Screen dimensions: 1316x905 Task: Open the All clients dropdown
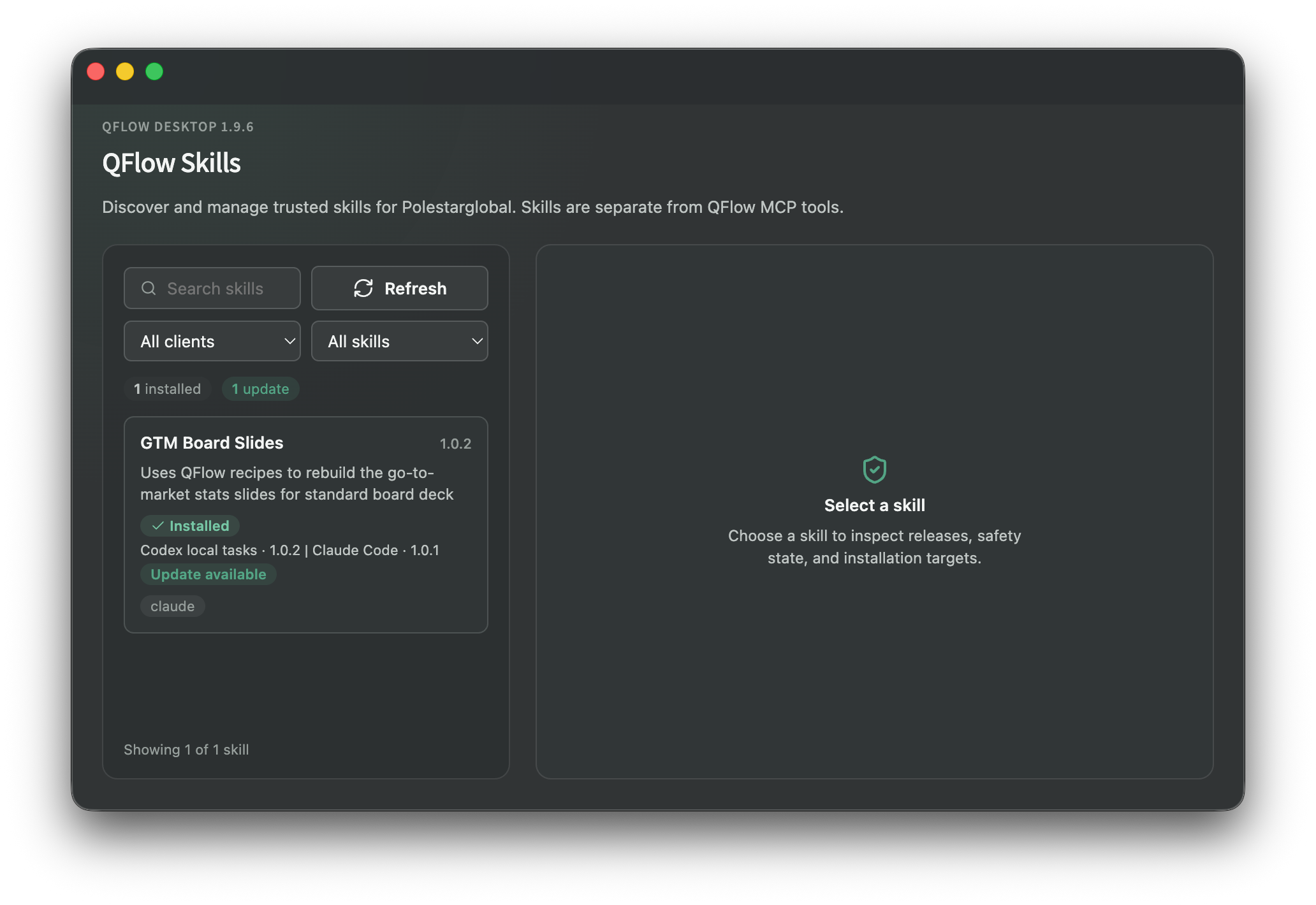[212, 341]
